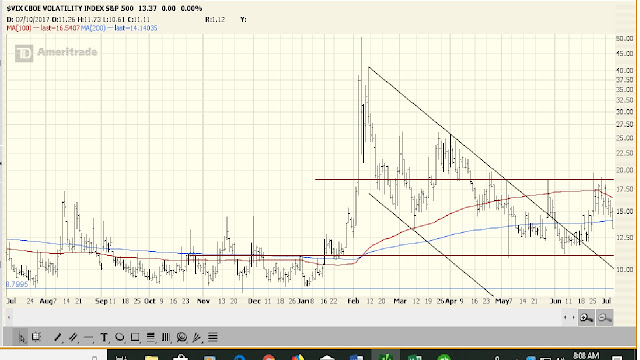Pick the vertical time lines tool
640x360 pixels.
point(166,337)
